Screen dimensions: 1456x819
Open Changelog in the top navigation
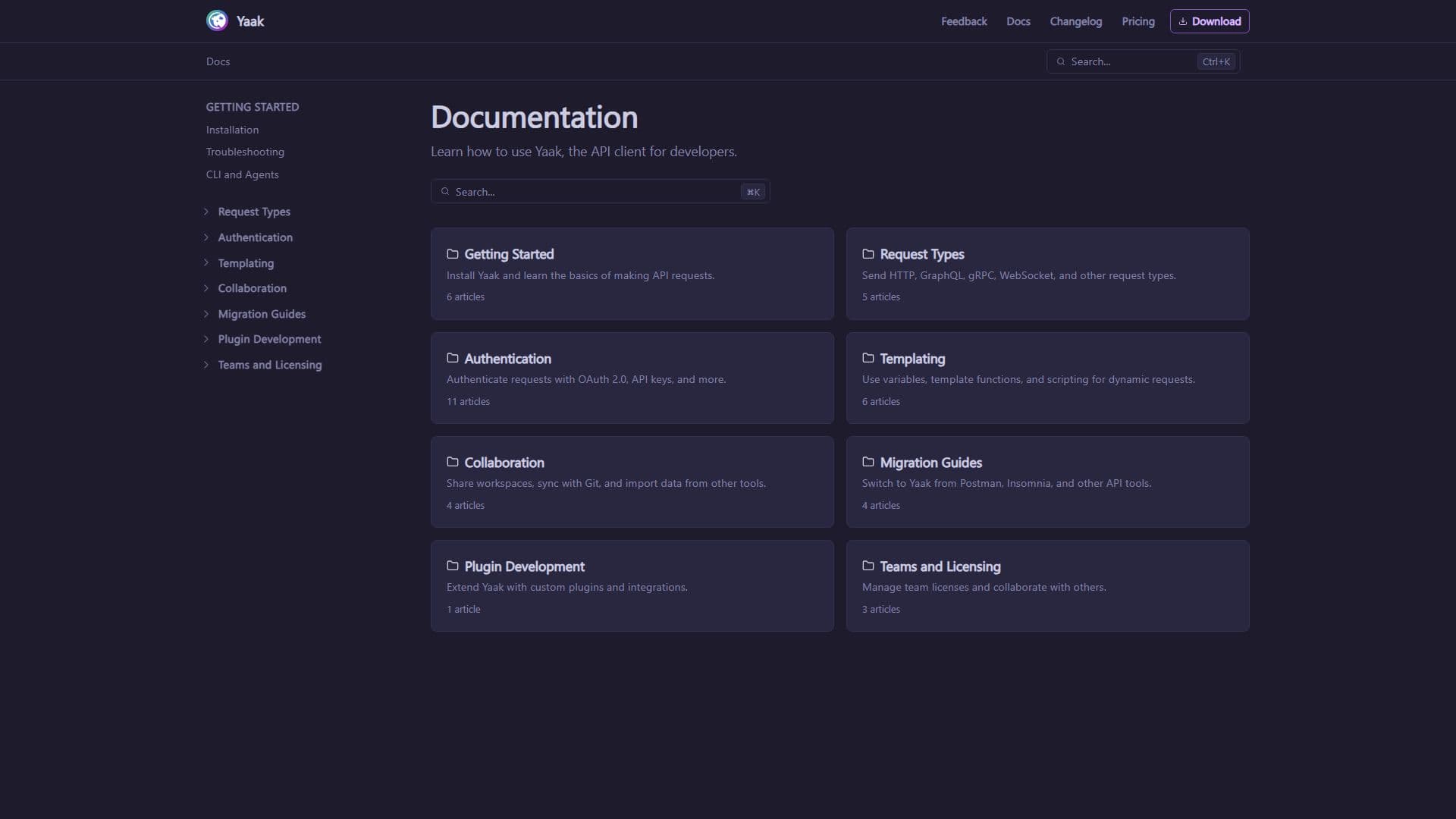coord(1075,21)
